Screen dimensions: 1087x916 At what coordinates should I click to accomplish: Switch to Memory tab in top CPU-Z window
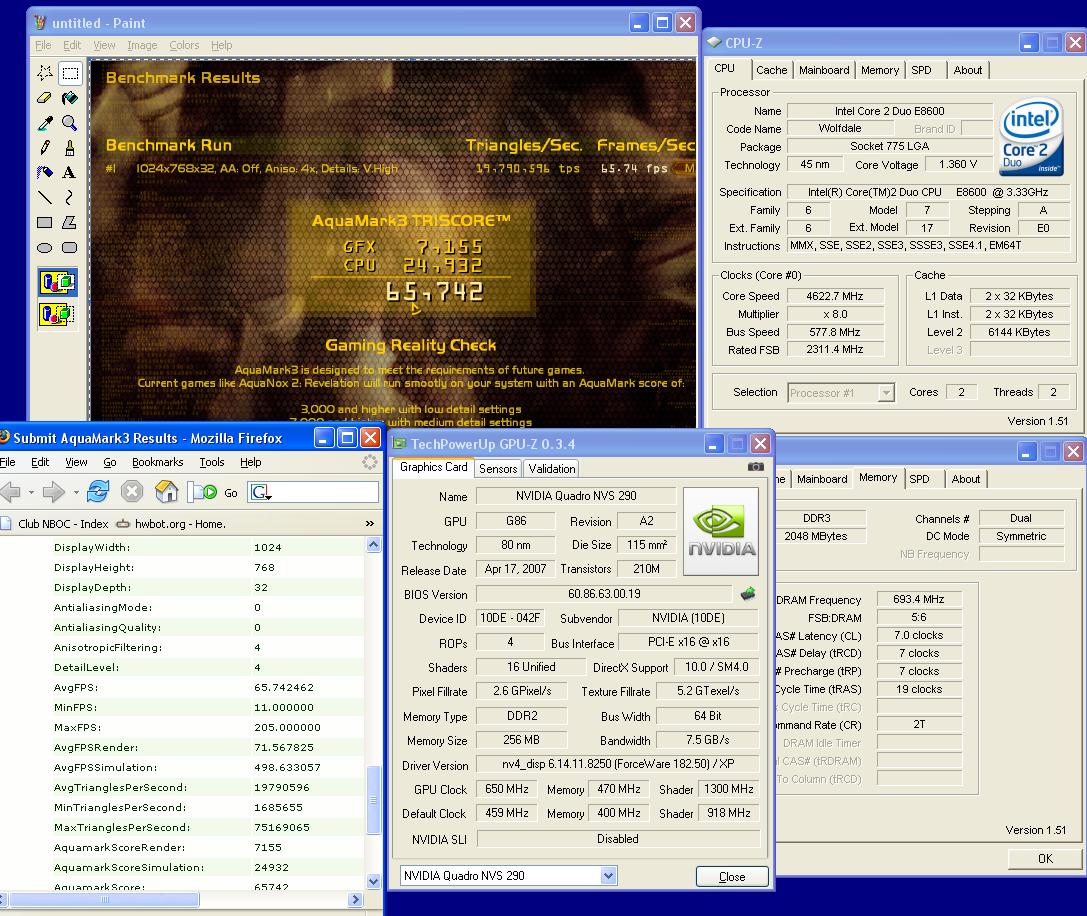(880, 70)
